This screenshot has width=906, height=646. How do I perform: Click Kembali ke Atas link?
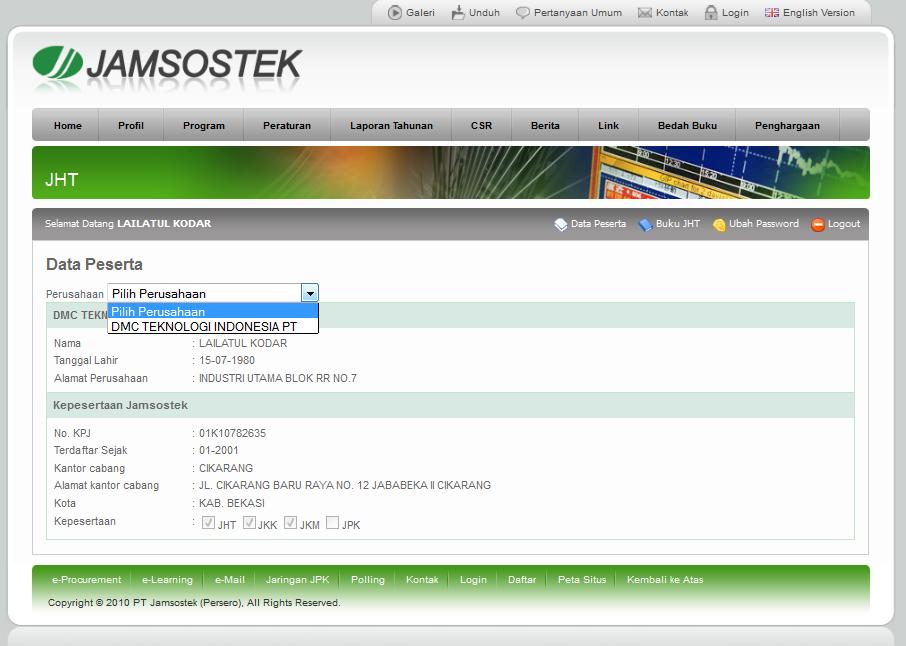point(665,580)
